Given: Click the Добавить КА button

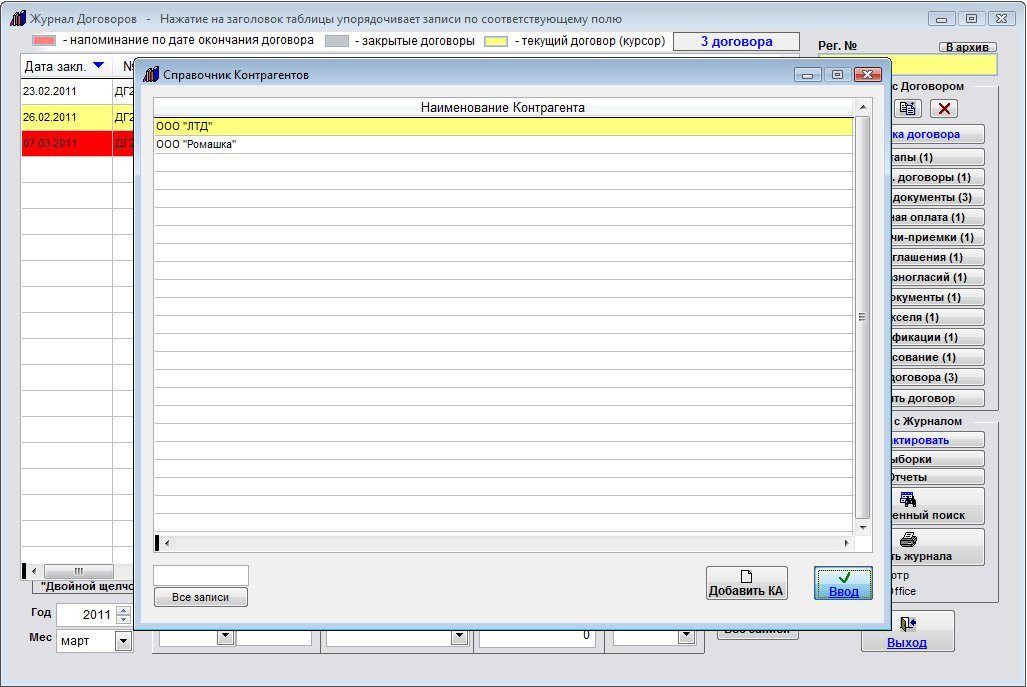Looking at the screenshot, I should coord(746,583).
